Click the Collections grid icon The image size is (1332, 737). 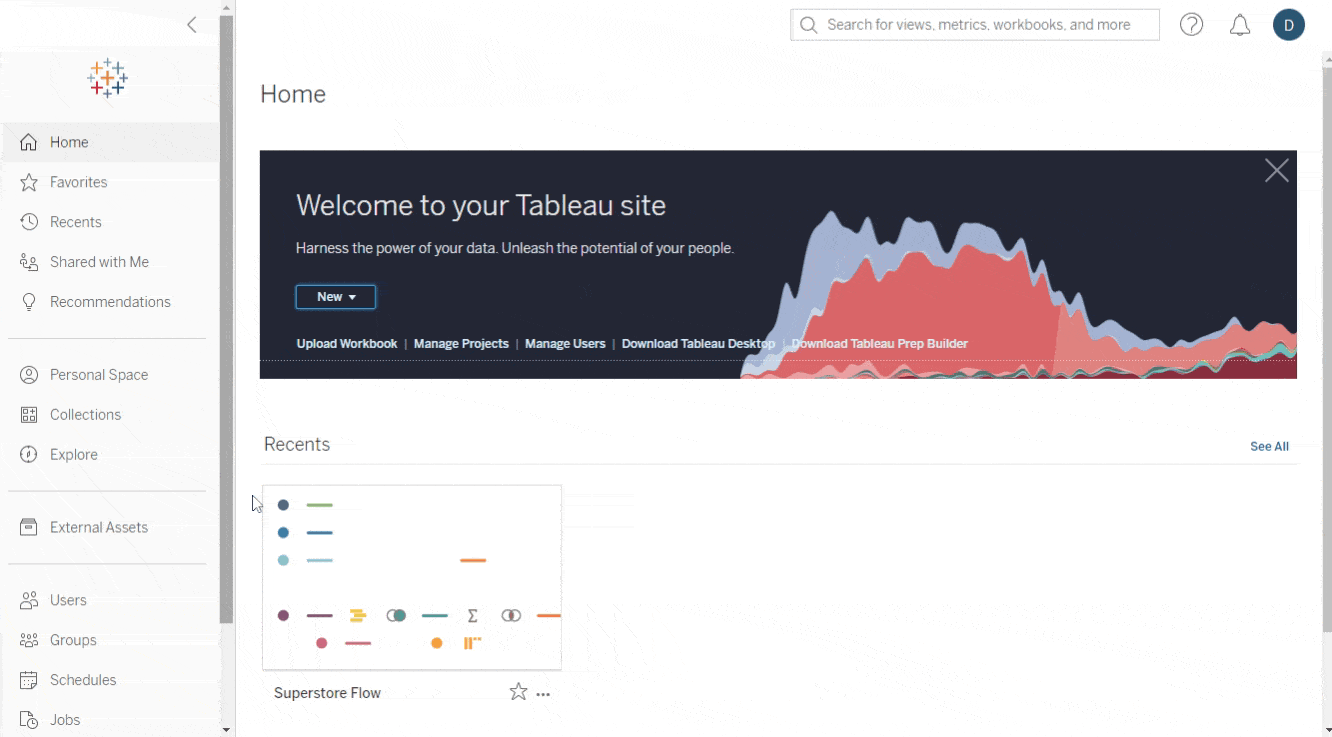[x=29, y=415]
